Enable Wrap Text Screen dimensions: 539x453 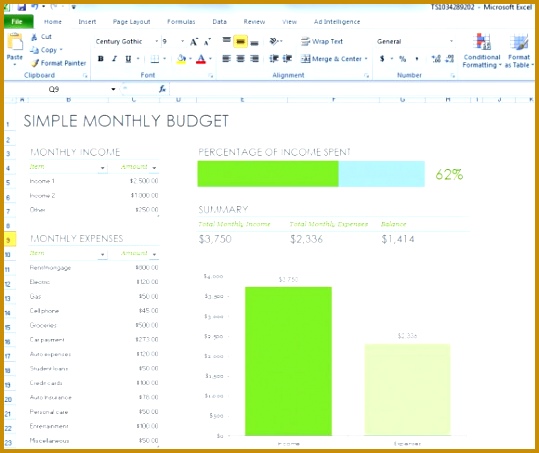322,42
